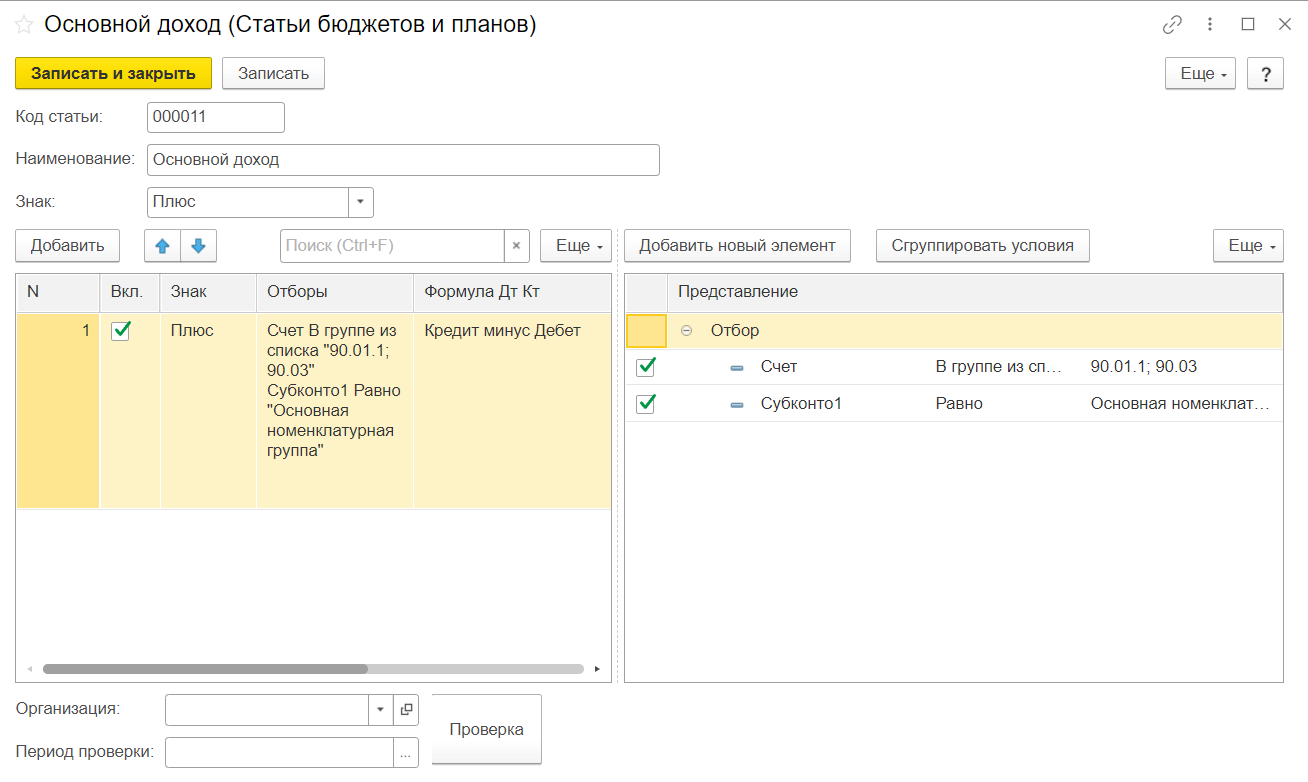Click the value "Основная номенклат…"
1308x782 pixels.
[1180, 404]
